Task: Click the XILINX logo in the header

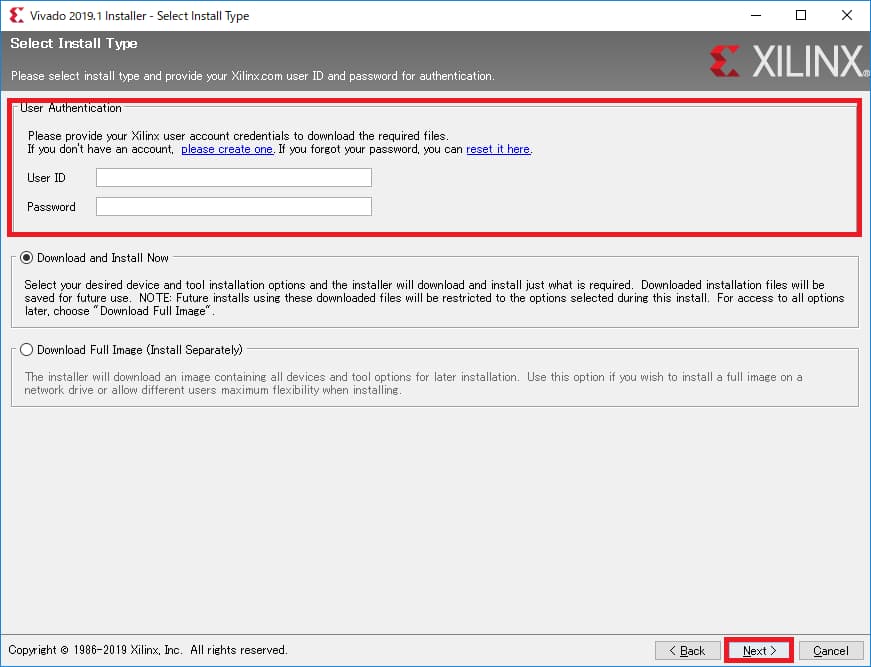Action: 789,61
